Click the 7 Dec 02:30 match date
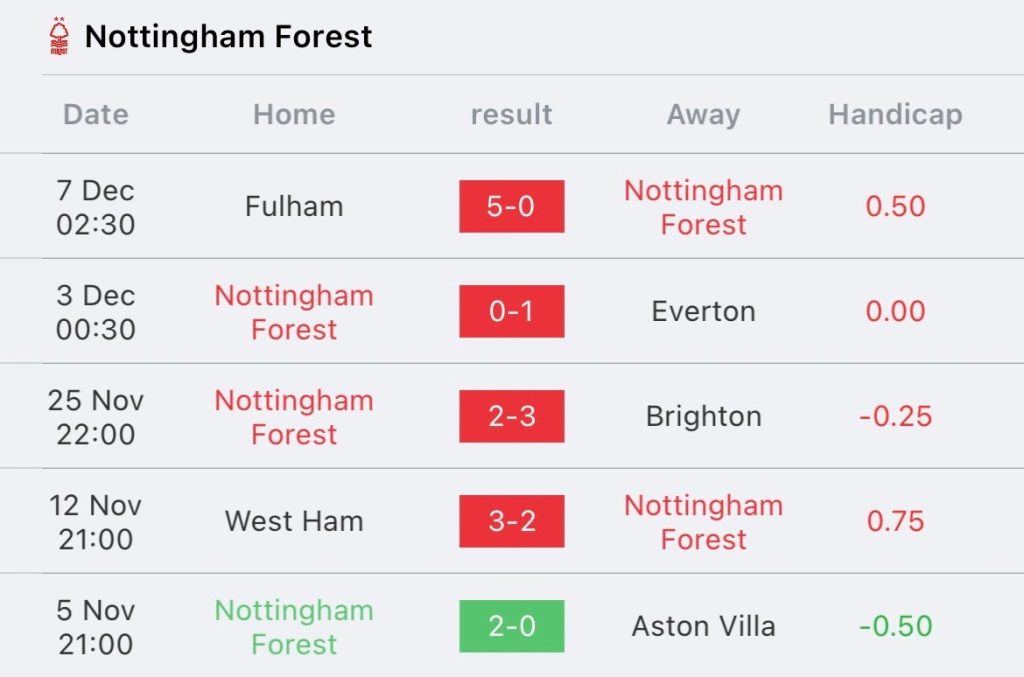This screenshot has width=1024, height=677. click(x=95, y=206)
